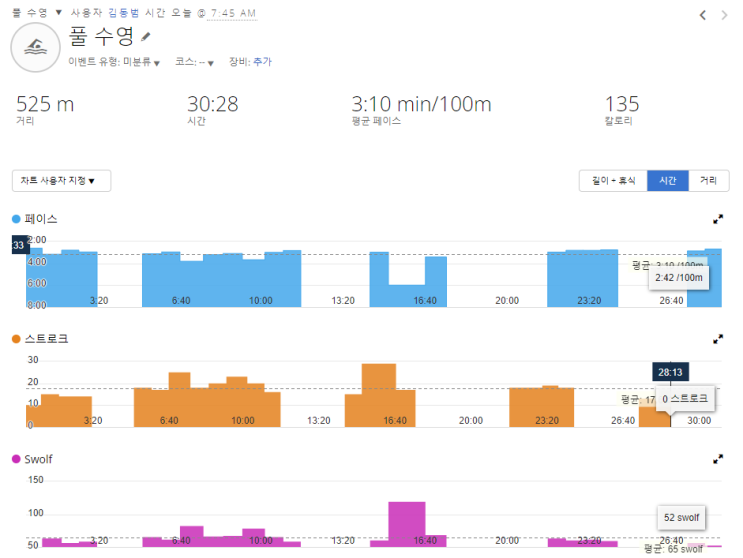Click the 52 swolf tooltip
The height and width of the screenshot is (558, 743).
click(681, 518)
